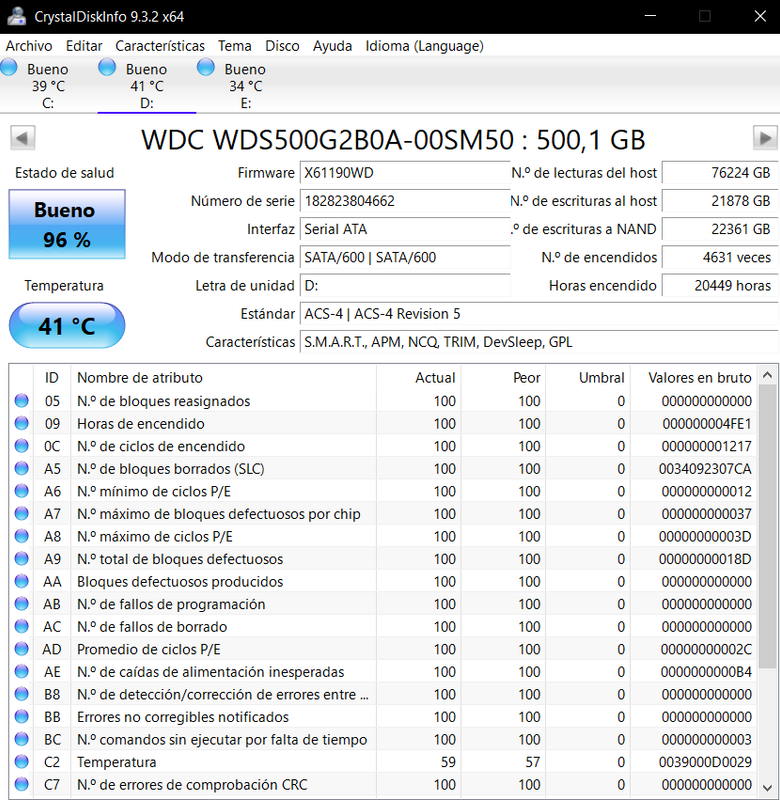Click the transfer mode field SATA/600 | SATA/600
Viewport: 780px width, 800px height.
(x=405, y=257)
